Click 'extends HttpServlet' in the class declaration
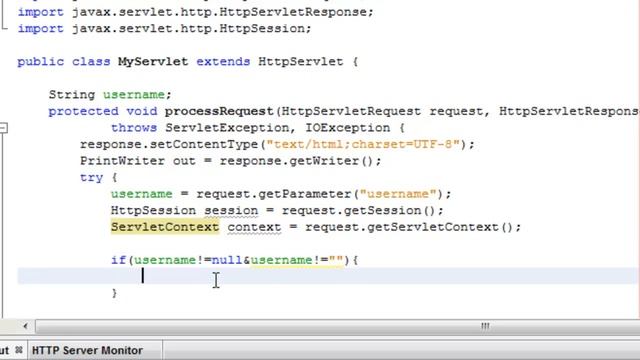640x360 pixels. point(270,62)
